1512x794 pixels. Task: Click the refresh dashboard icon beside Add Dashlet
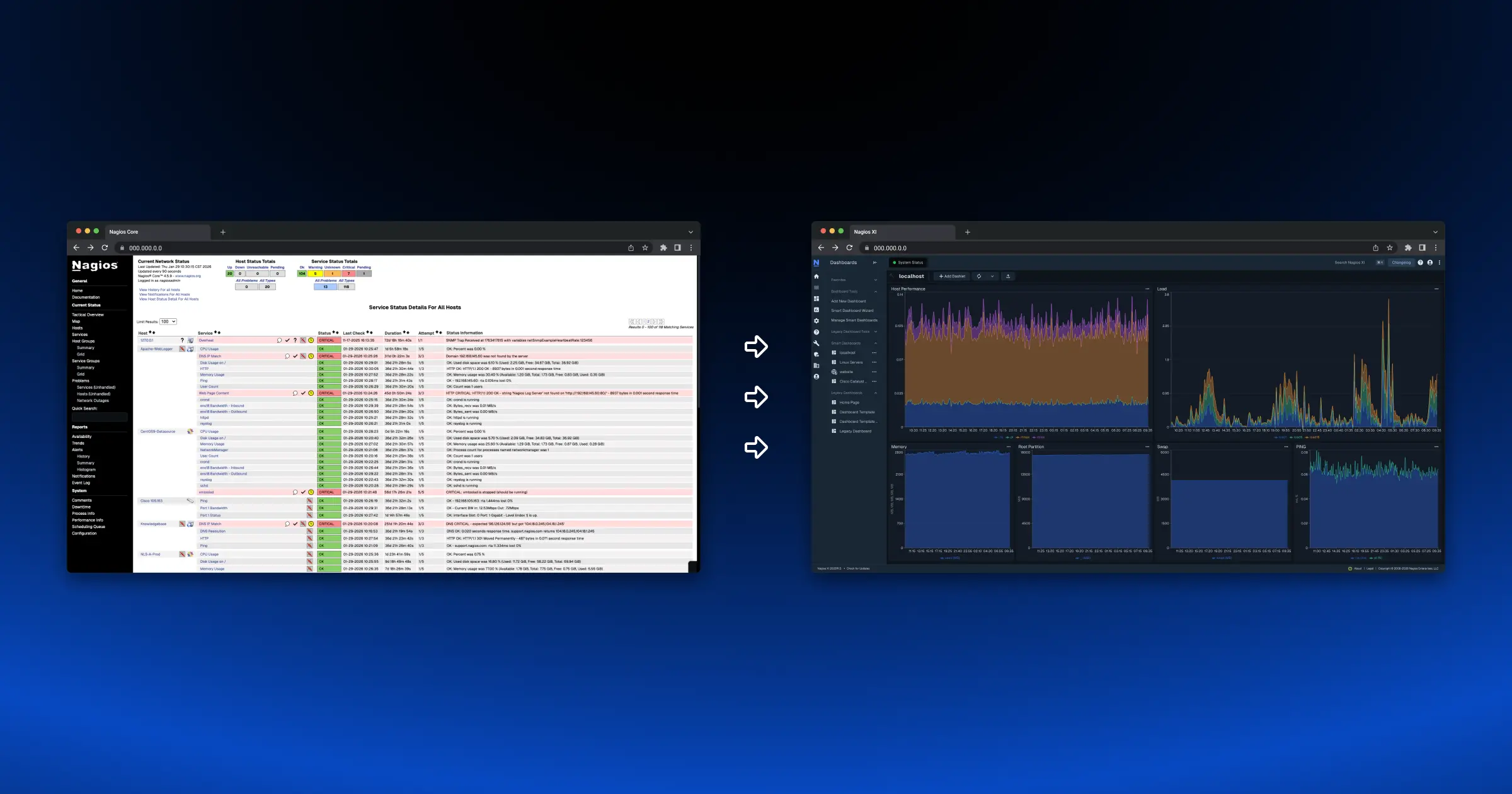979,276
